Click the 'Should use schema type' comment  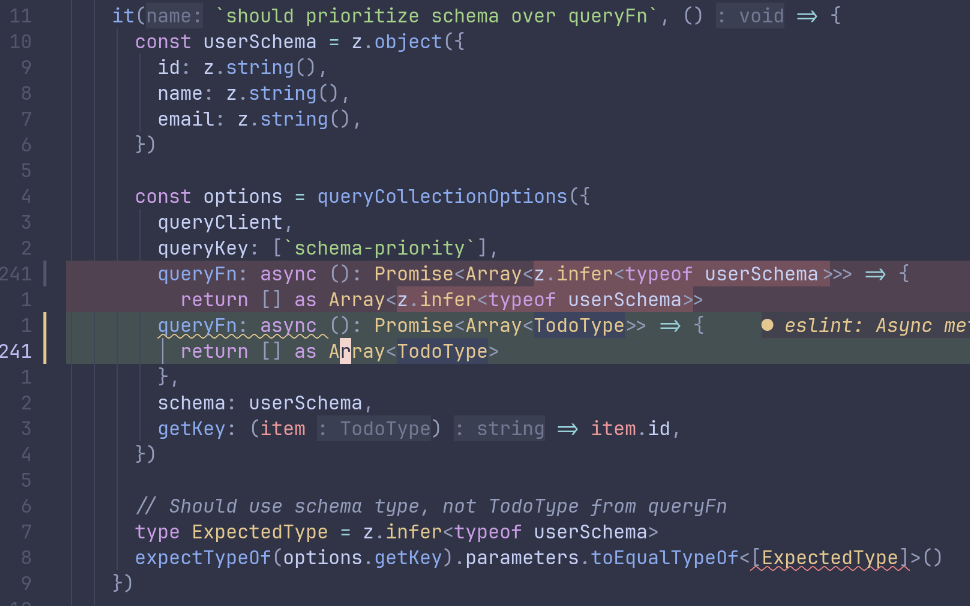430,506
